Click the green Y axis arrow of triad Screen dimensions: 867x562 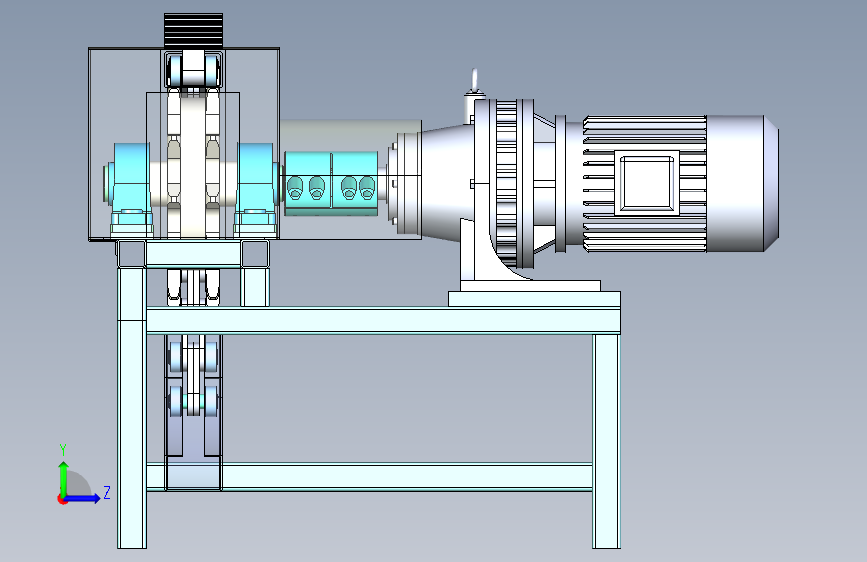[x=64, y=478]
